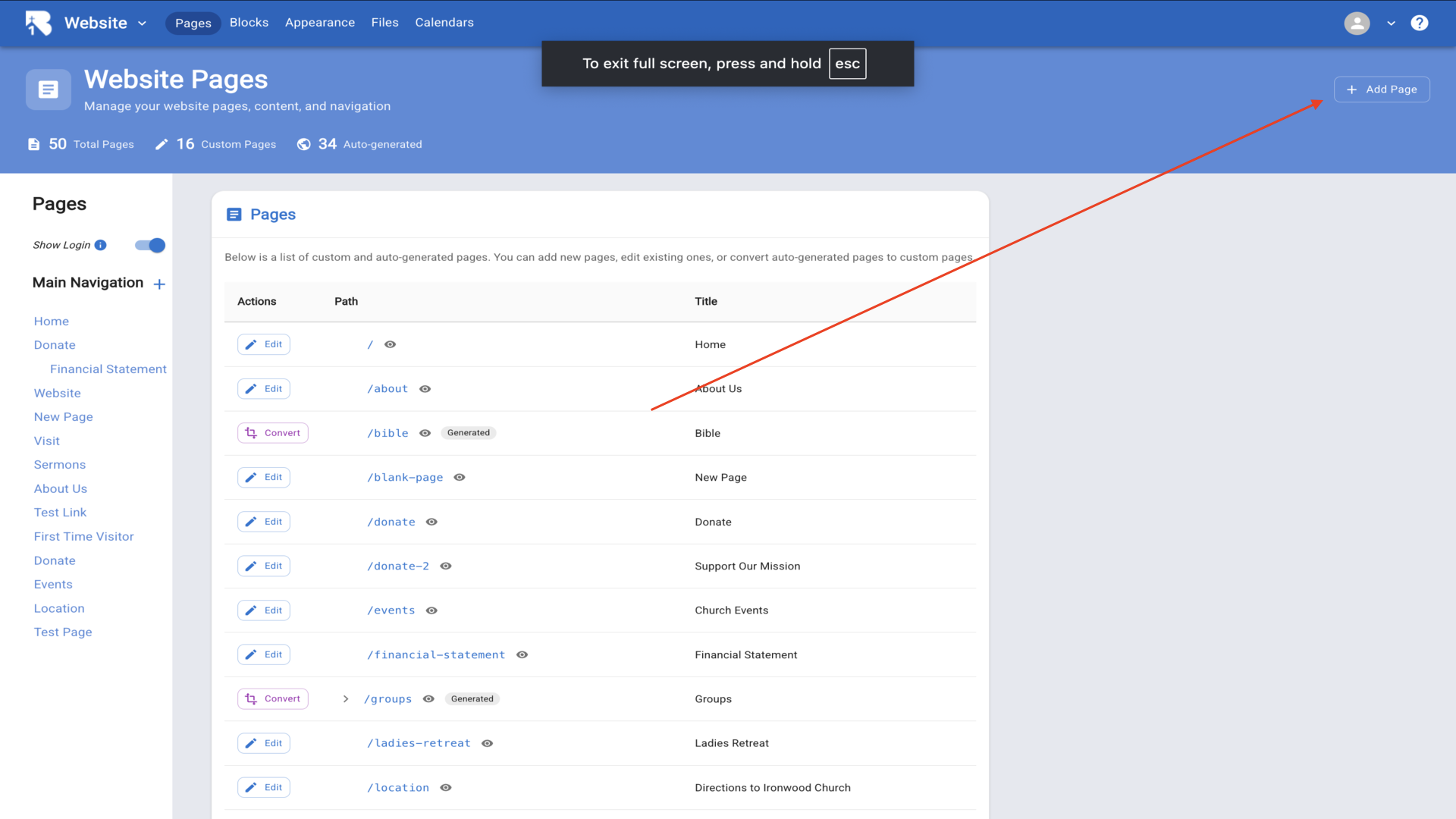The image size is (1456, 819).
Task: Open the account menu chevron
Action: (x=1391, y=24)
